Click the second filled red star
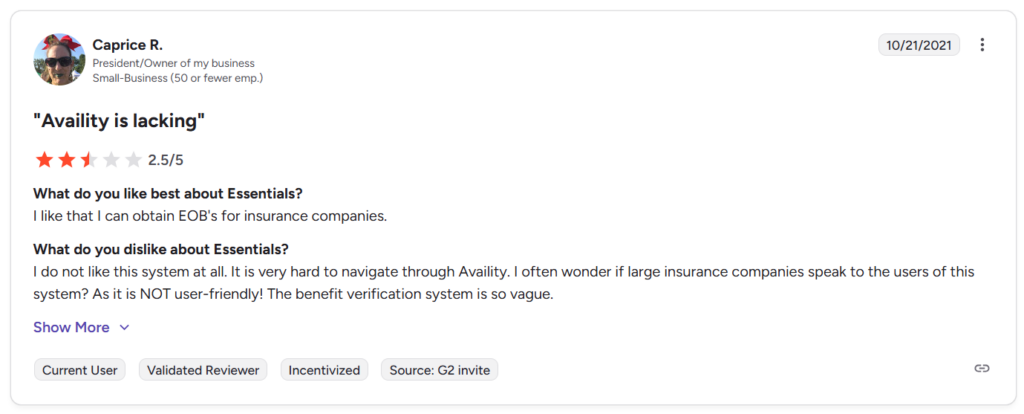 (x=66, y=159)
